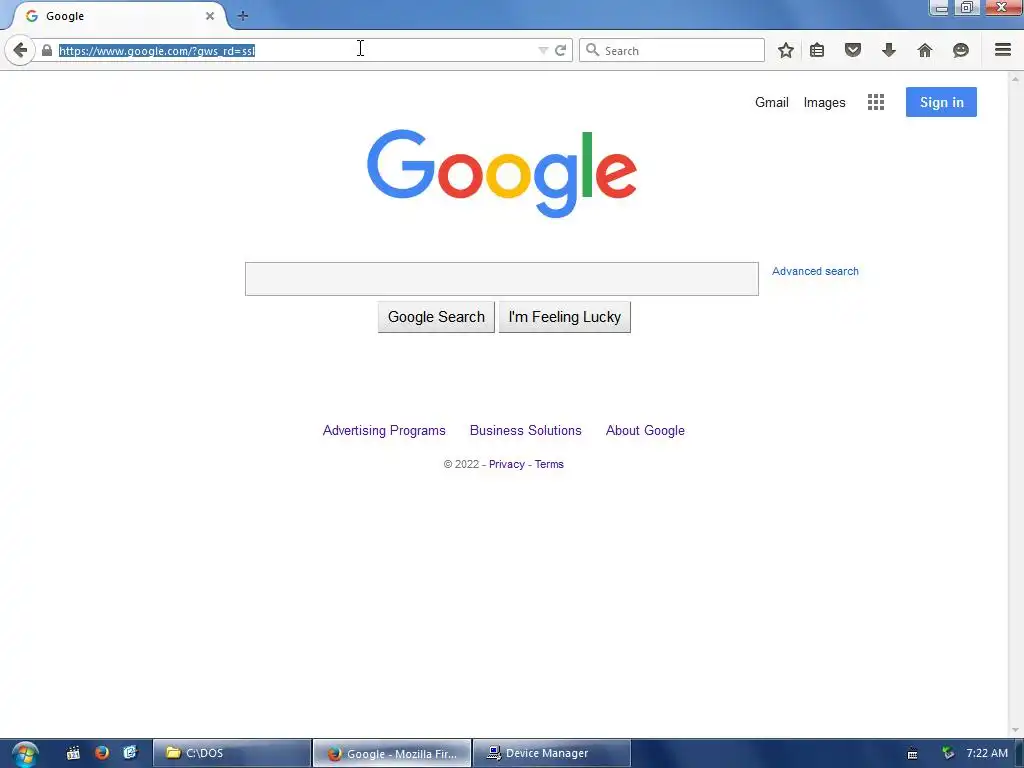Image resolution: width=1024 pixels, height=768 pixels.
Task: Go back with the back arrow button
Action: pyautogui.click(x=20, y=50)
